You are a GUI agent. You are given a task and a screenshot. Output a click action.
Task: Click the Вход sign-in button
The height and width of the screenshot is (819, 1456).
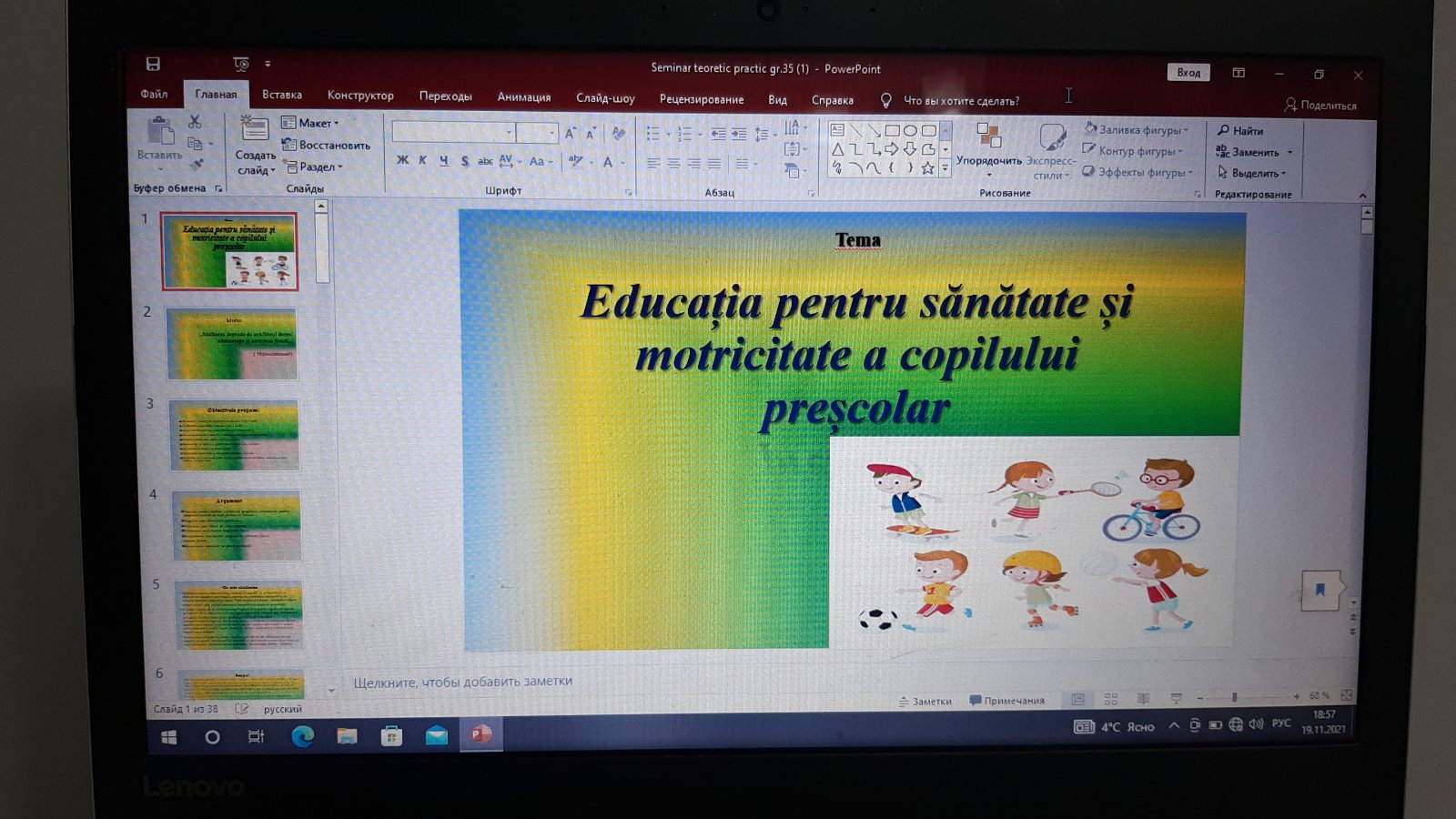[1188, 73]
